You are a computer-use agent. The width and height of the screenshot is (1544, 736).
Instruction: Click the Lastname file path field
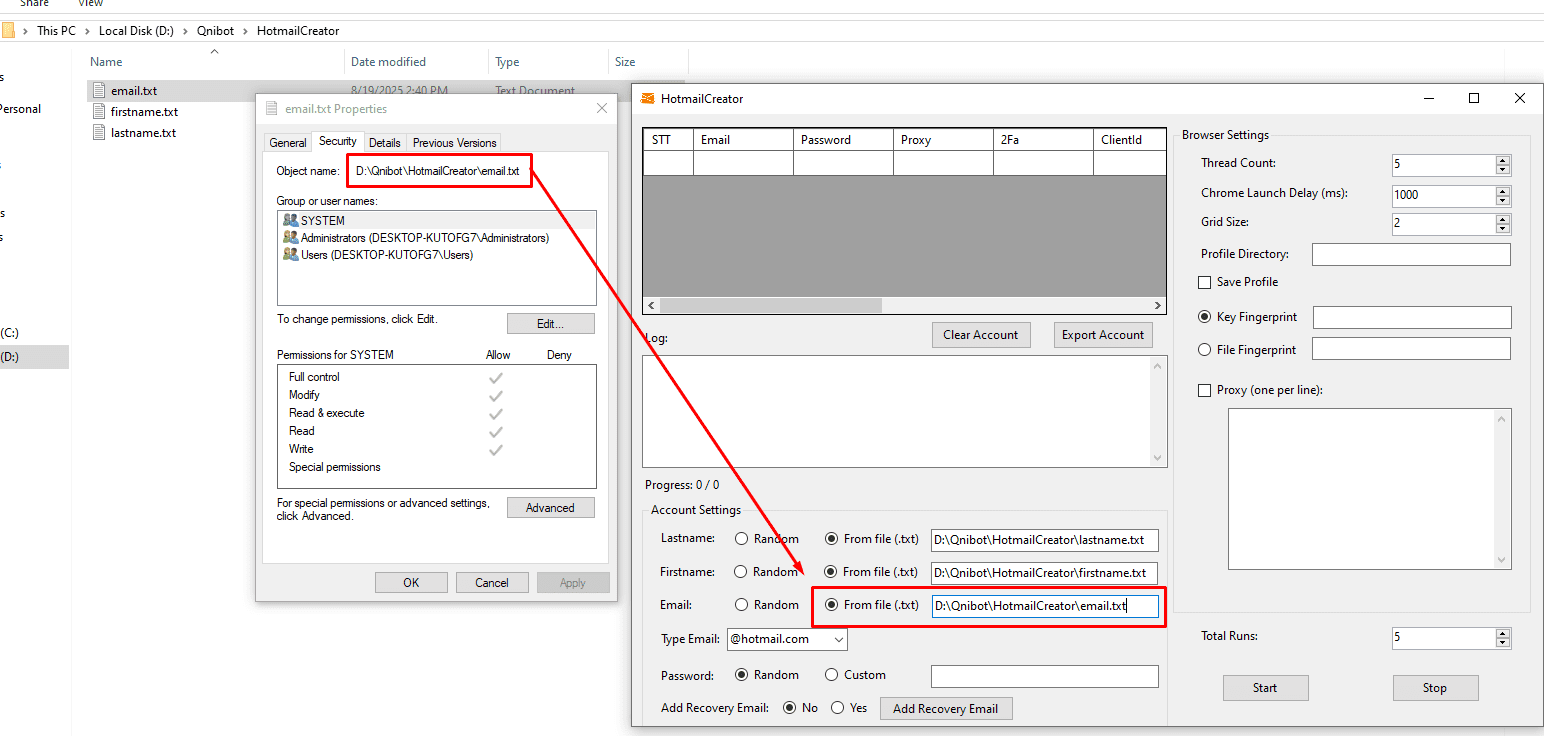1045,540
